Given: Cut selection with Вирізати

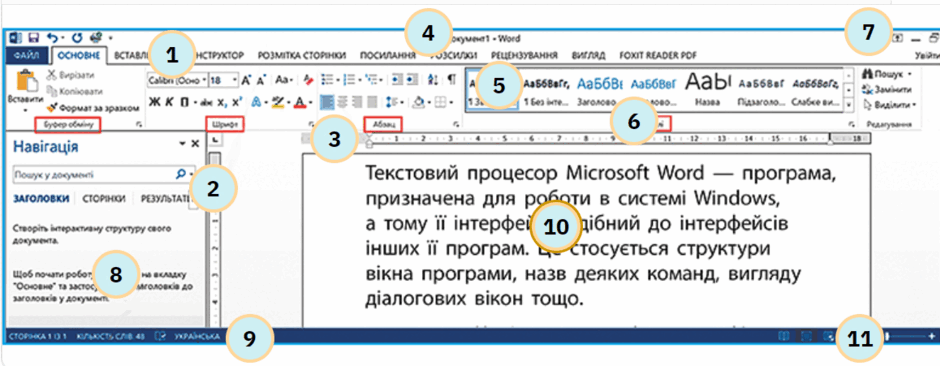Looking at the screenshot, I should [x=72, y=76].
